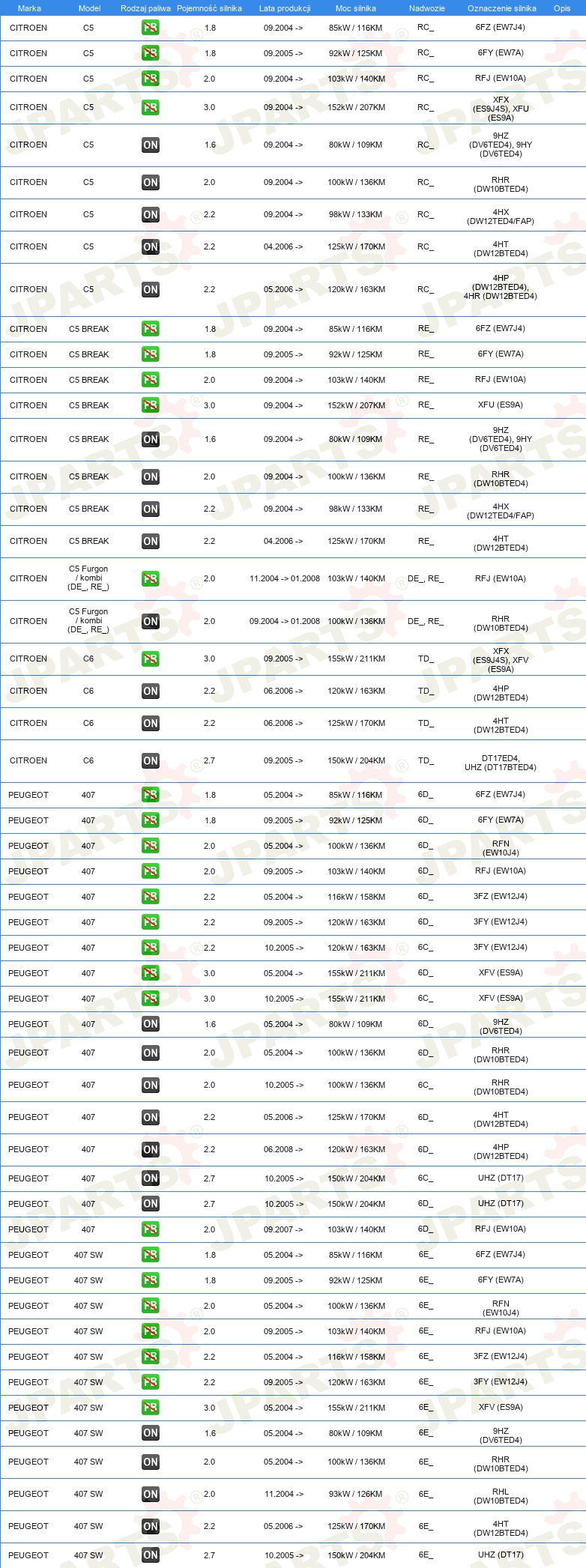Screen dimensions: 586x1568
Task: Click petrol icon in Citroen C5 6FZ (EW7J4) row
Action: coord(151,28)
